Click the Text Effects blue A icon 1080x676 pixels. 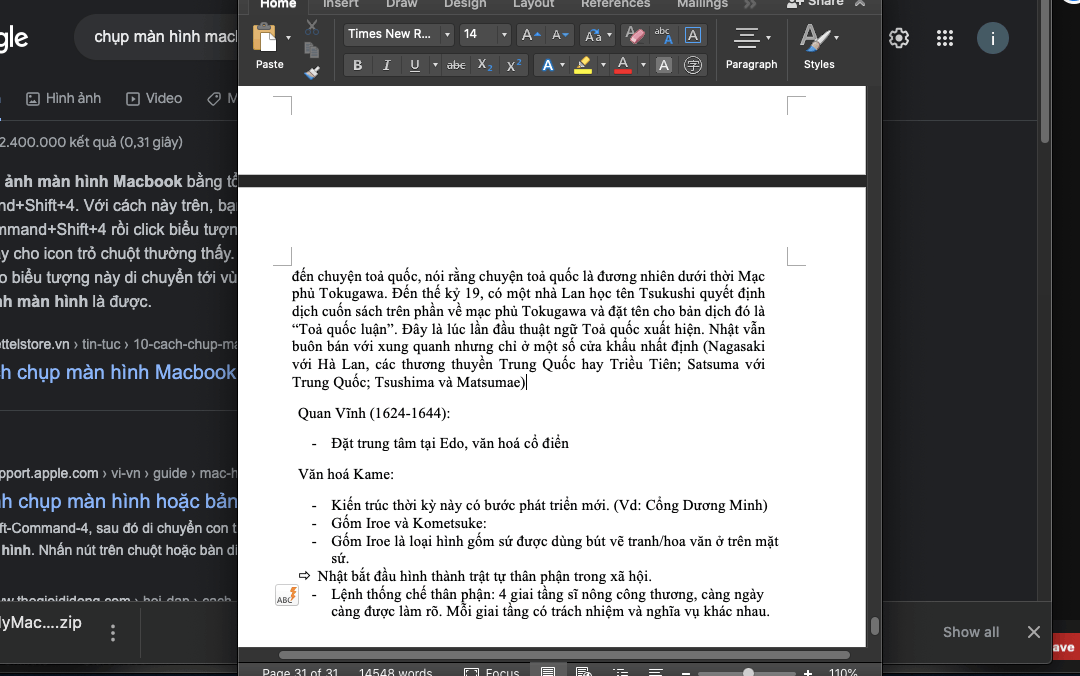tap(548, 65)
